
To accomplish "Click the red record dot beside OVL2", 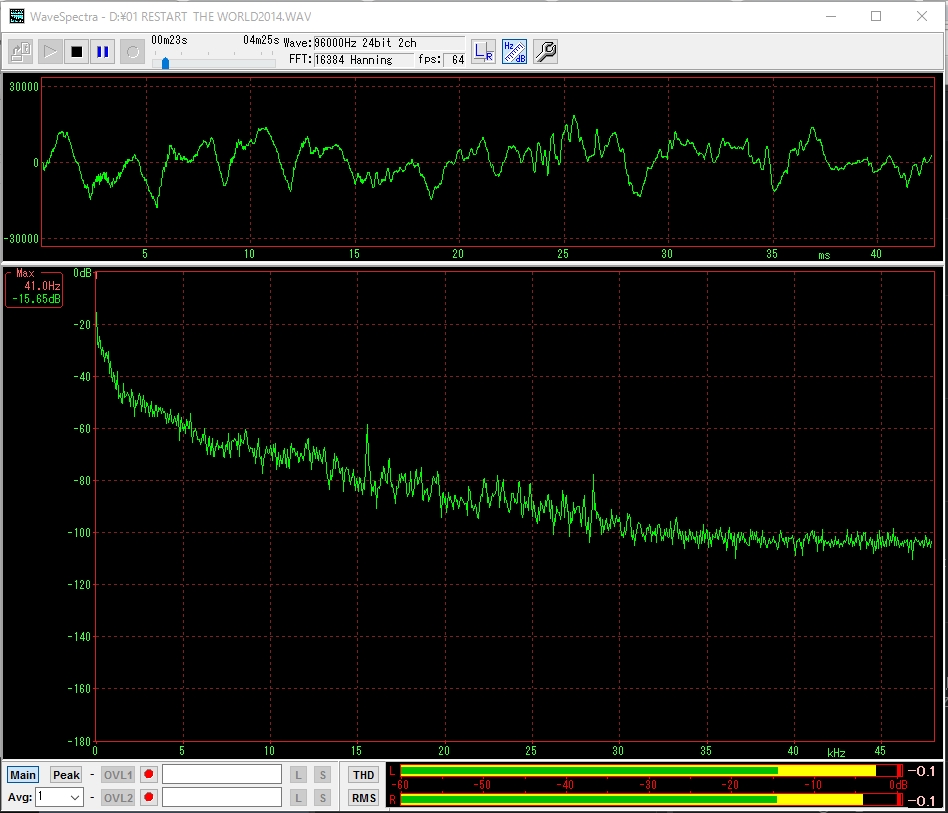I will click(149, 797).
